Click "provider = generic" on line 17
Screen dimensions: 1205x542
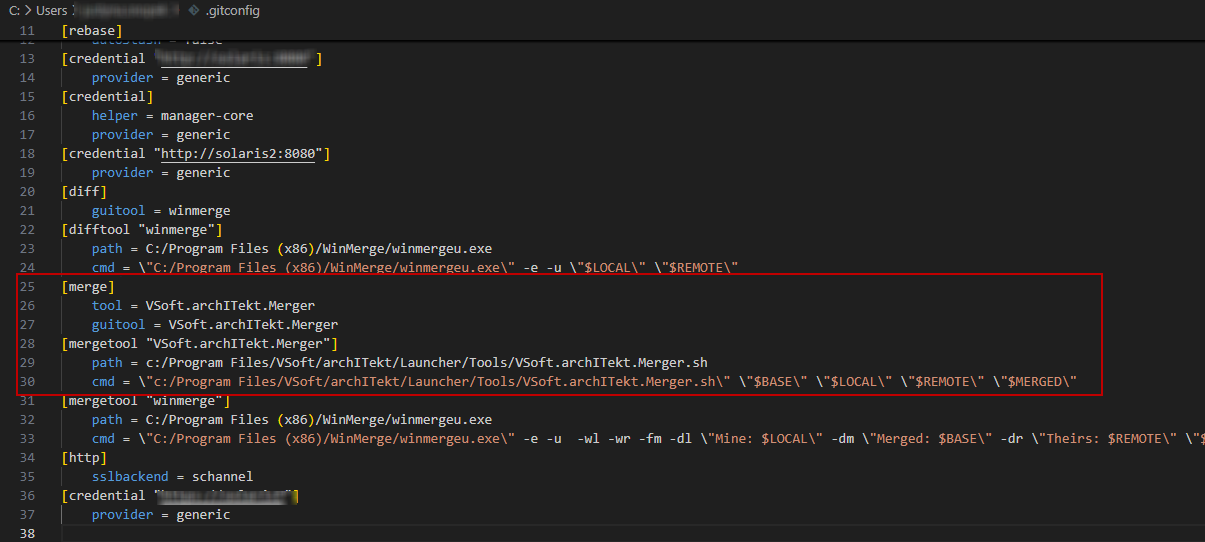click(161, 134)
